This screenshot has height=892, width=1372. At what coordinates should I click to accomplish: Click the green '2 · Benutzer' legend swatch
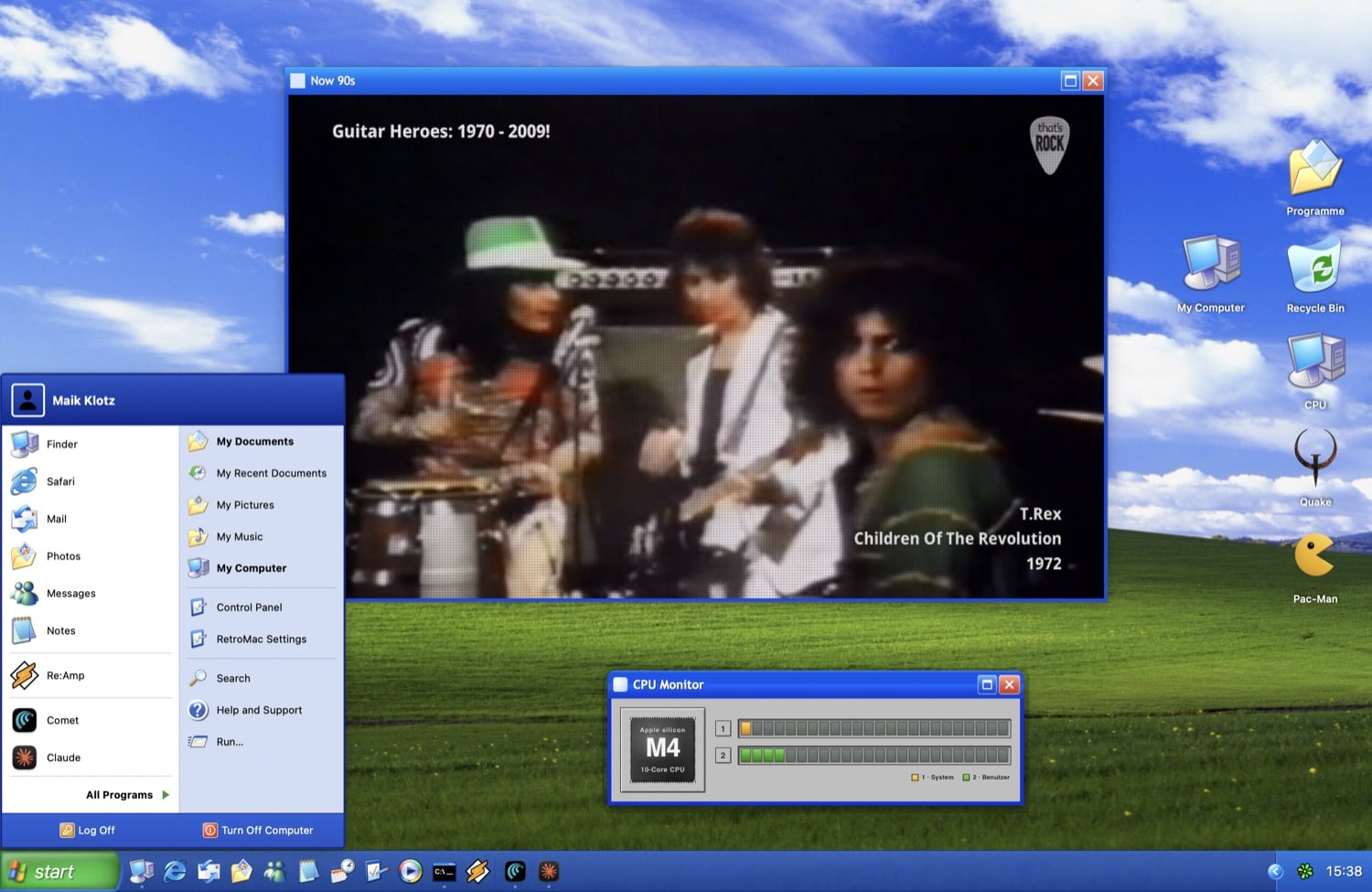tap(967, 778)
